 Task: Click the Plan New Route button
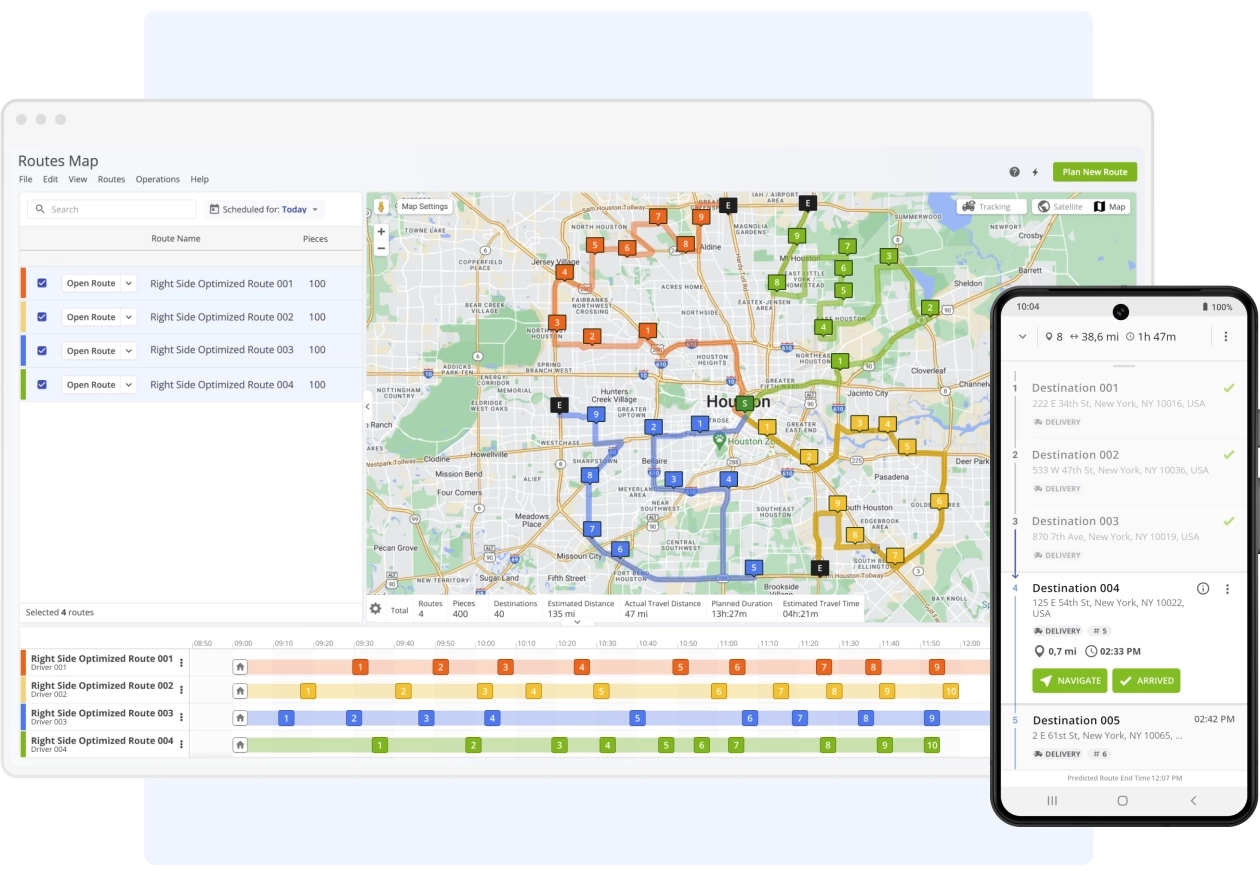1094,172
